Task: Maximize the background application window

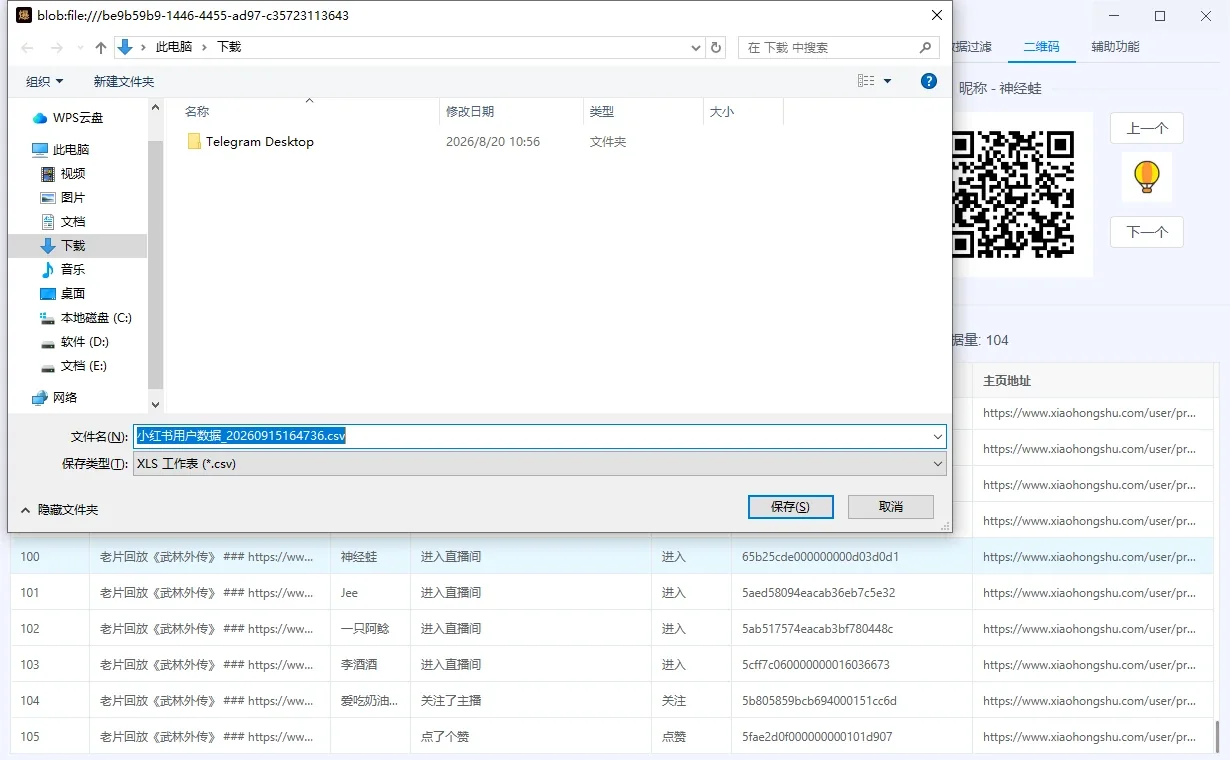Action: click(x=1160, y=16)
